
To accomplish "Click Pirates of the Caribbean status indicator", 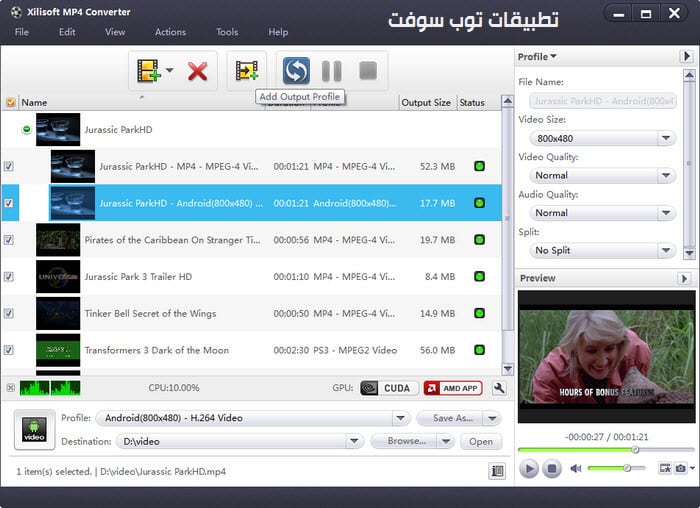I will [x=479, y=240].
